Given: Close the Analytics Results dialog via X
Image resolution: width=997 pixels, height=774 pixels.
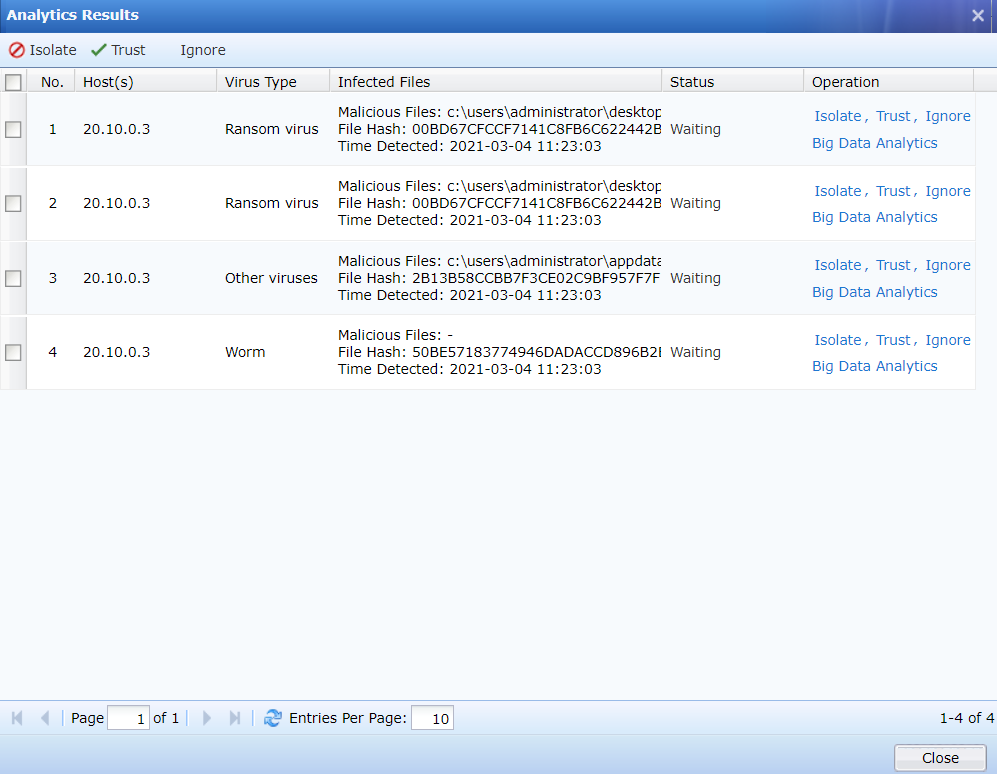Looking at the screenshot, I should click(x=978, y=15).
